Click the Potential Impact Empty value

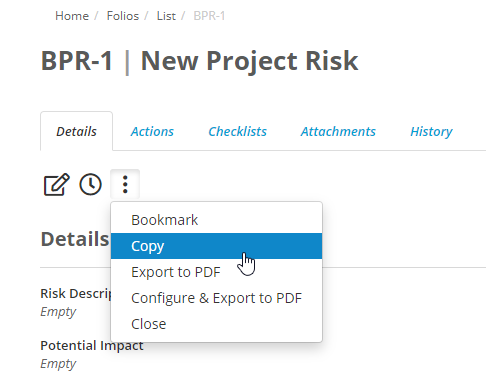[x=58, y=364]
